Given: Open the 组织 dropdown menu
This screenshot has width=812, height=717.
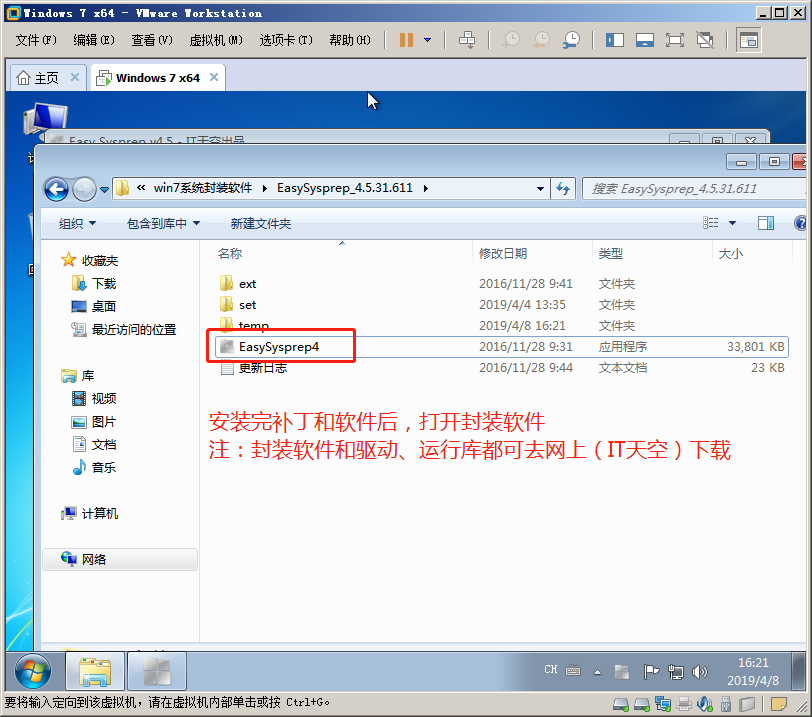Looking at the screenshot, I should [x=77, y=224].
